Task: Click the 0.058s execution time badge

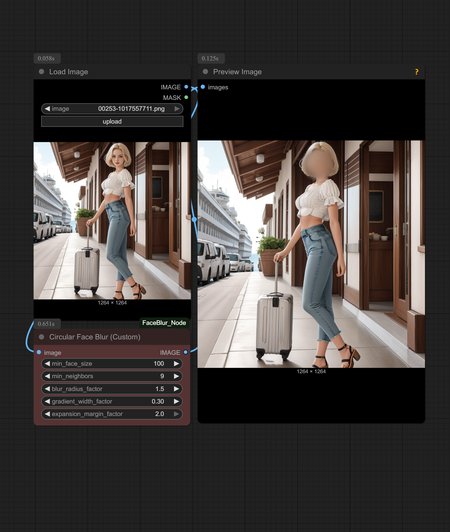Action: pyautogui.click(x=46, y=58)
